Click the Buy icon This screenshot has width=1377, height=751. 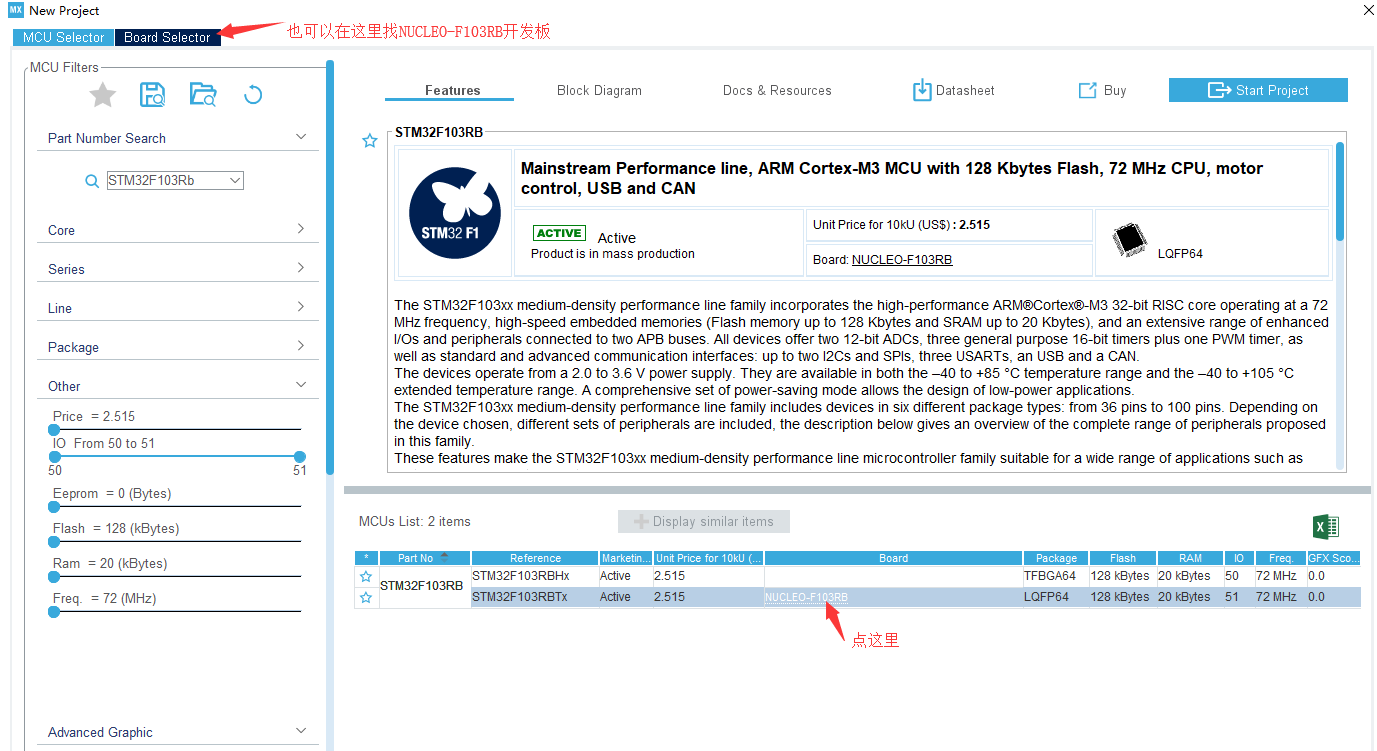(1088, 90)
